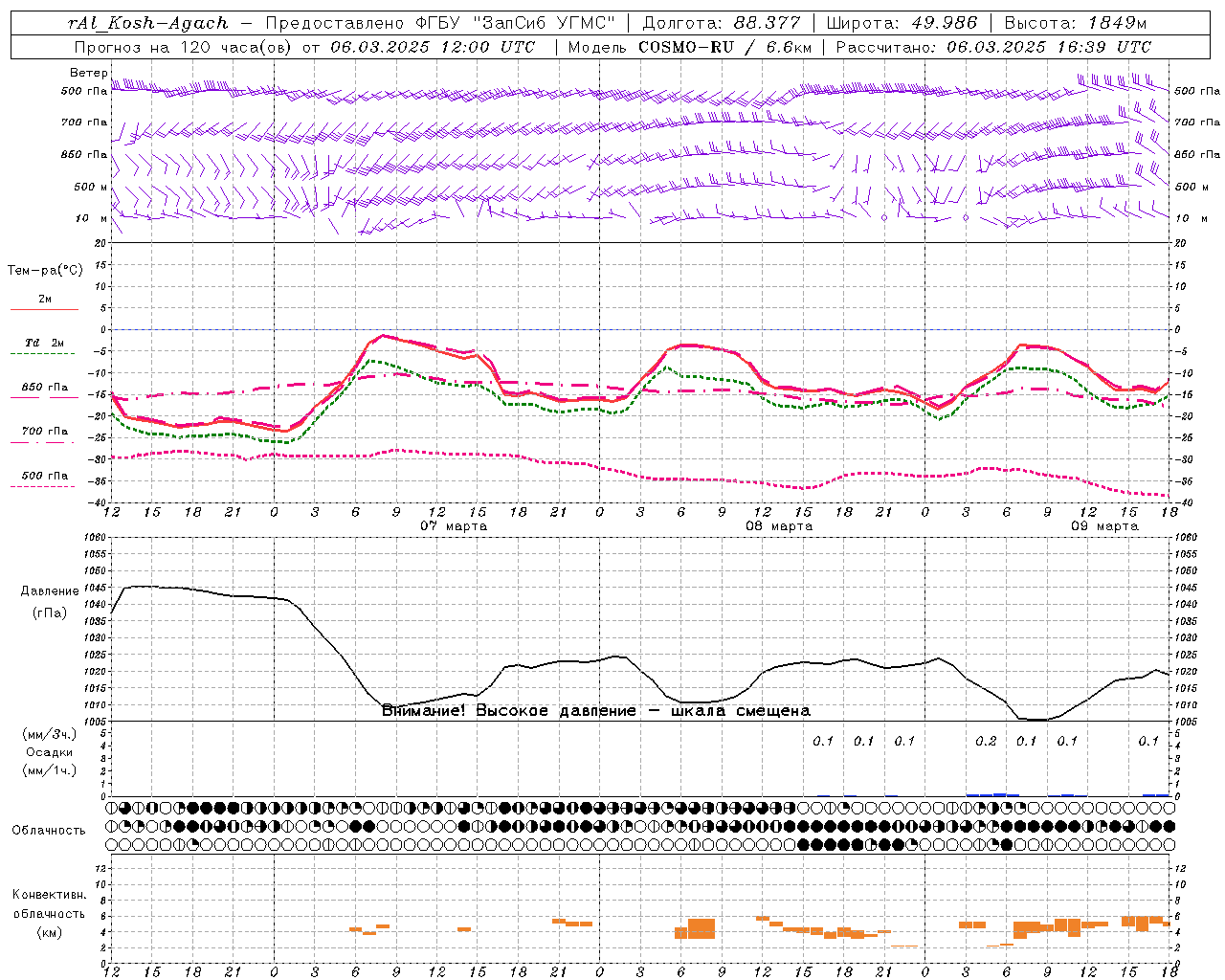
Task: Click the Ветер wind panel label
Action: 89,73
